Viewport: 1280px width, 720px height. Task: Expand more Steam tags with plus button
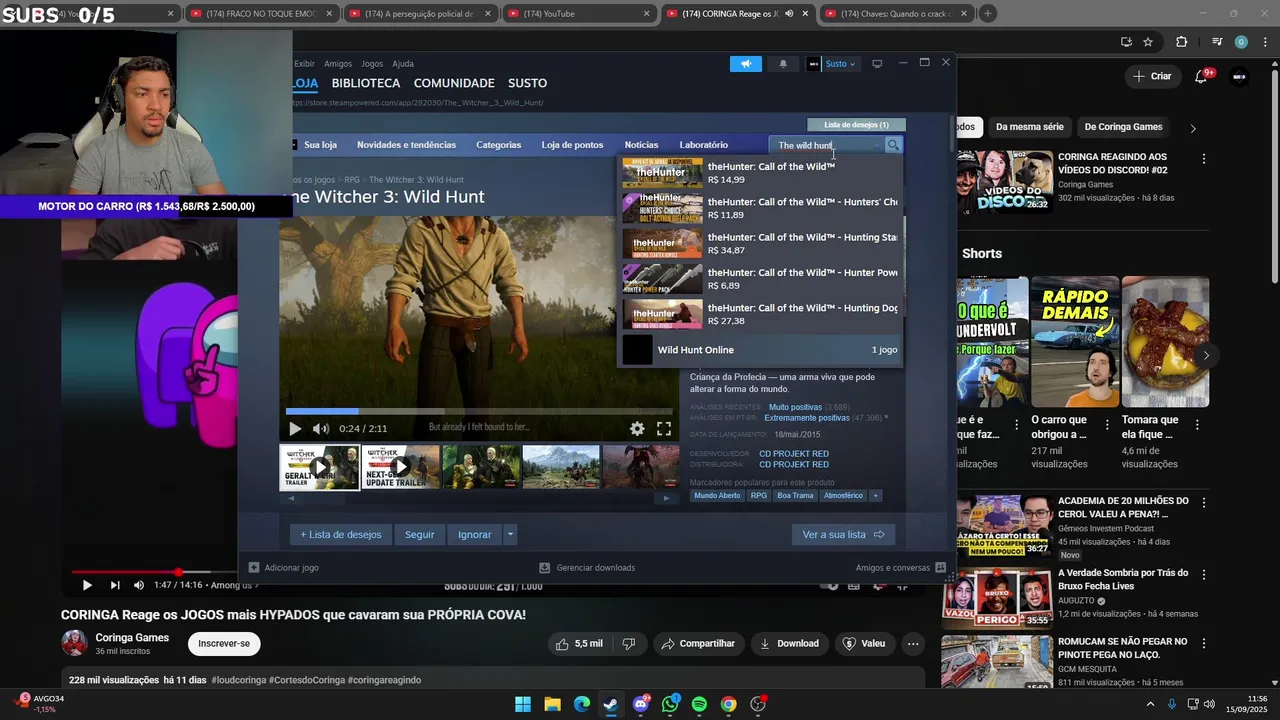(x=875, y=496)
